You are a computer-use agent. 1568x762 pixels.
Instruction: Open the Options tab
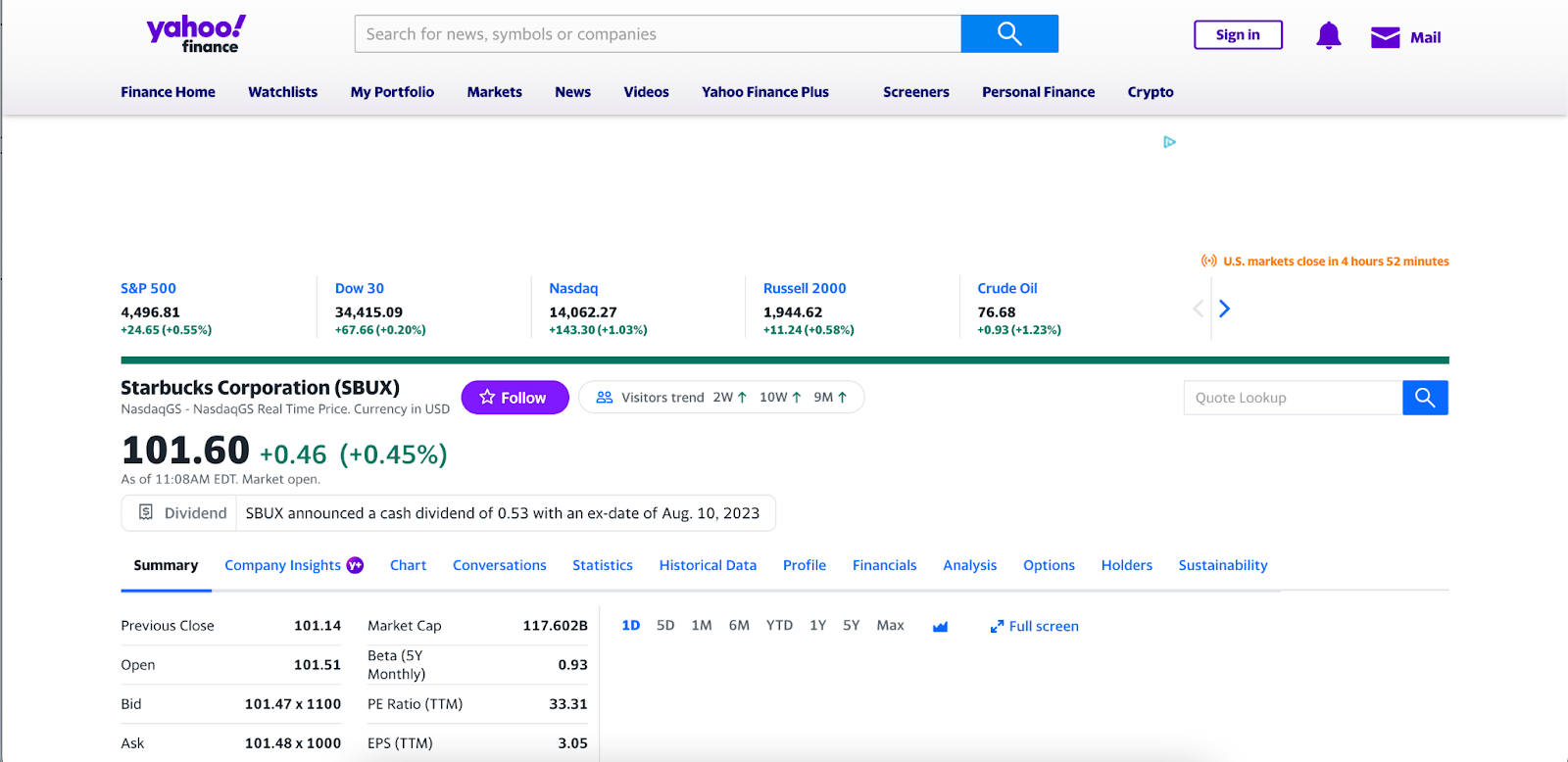tap(1049, 565)
